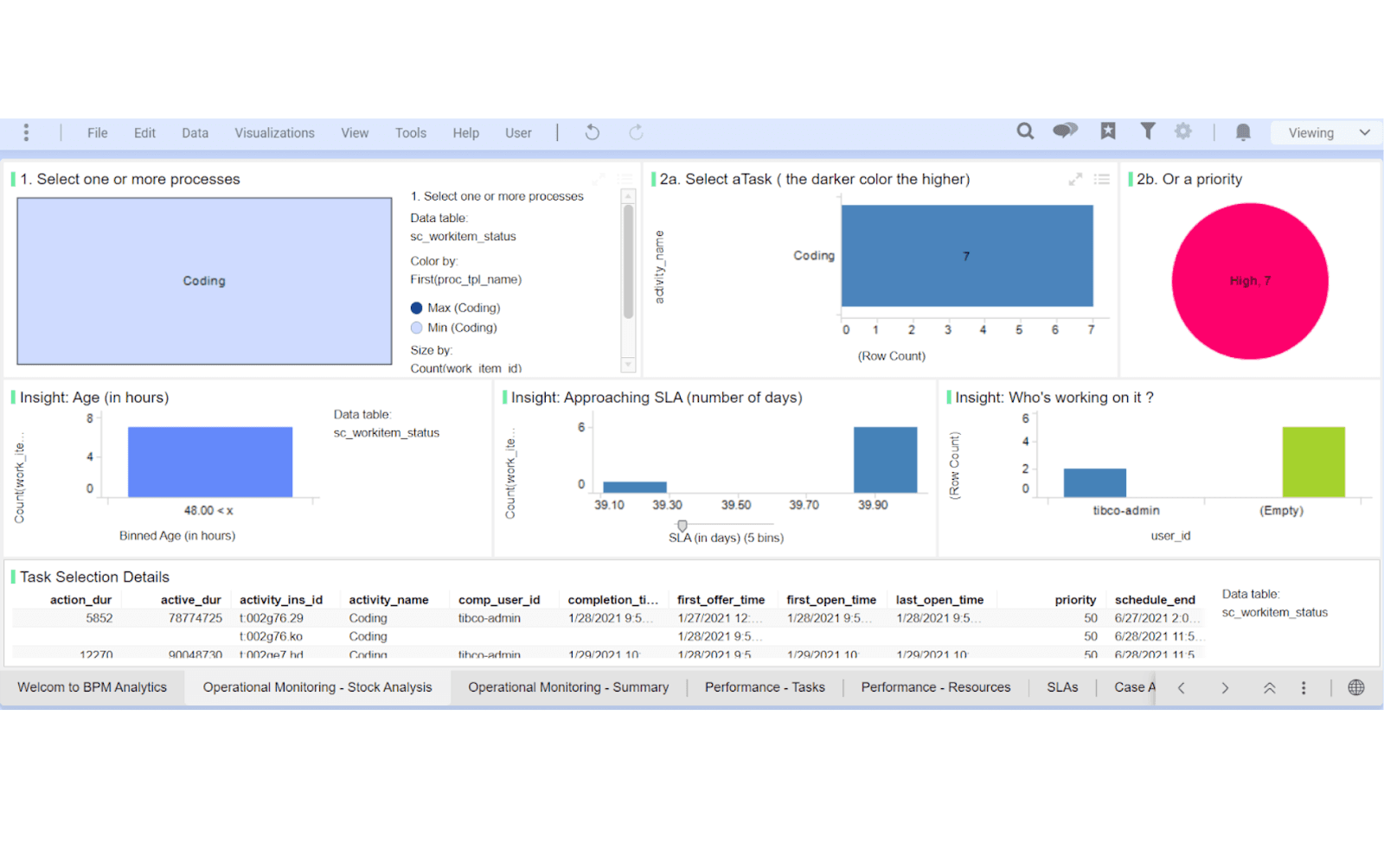Viewport: 1384px width, 868px height.
Task: Select the (Empty) green user bar
Action: click(x=1313, y=462)
